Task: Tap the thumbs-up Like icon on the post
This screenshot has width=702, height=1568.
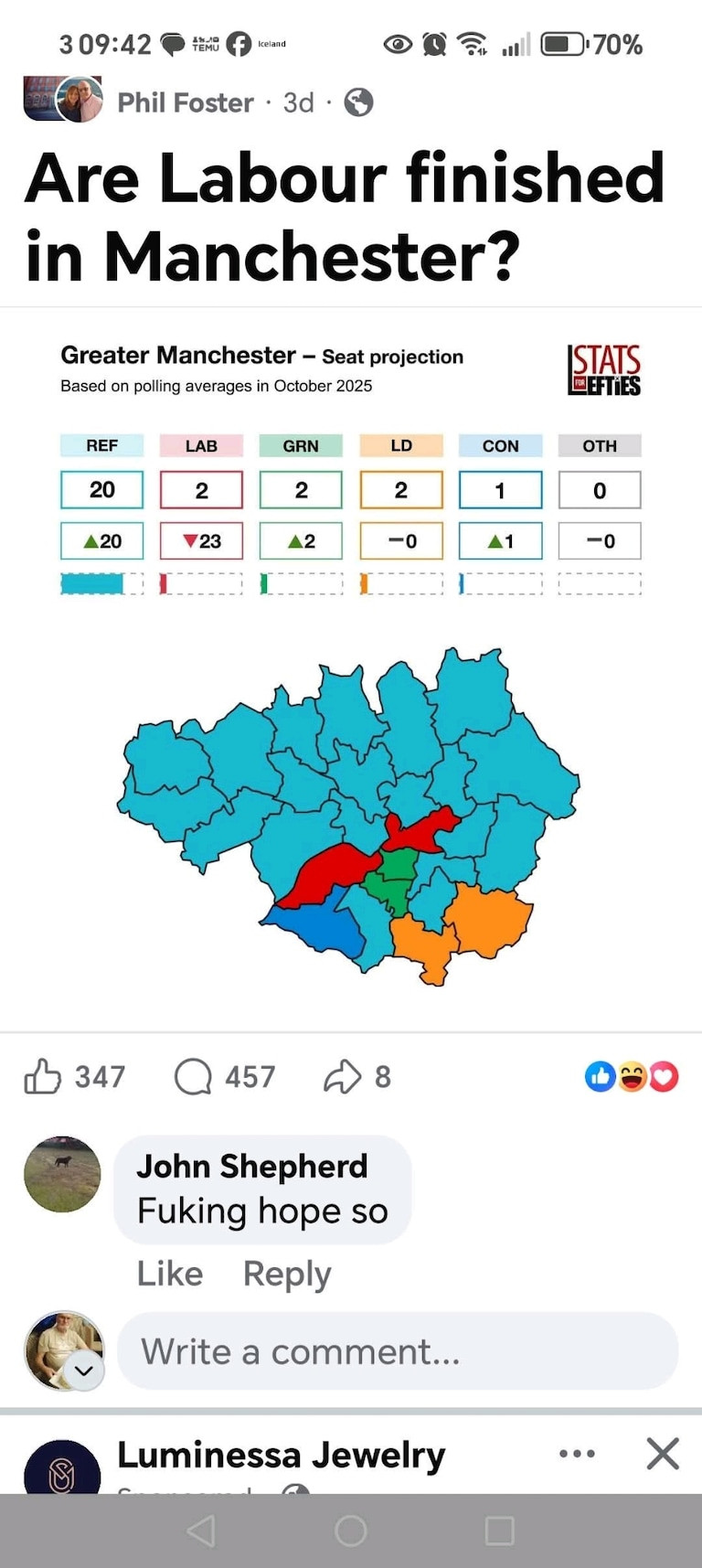Action: click(43, 1076)
